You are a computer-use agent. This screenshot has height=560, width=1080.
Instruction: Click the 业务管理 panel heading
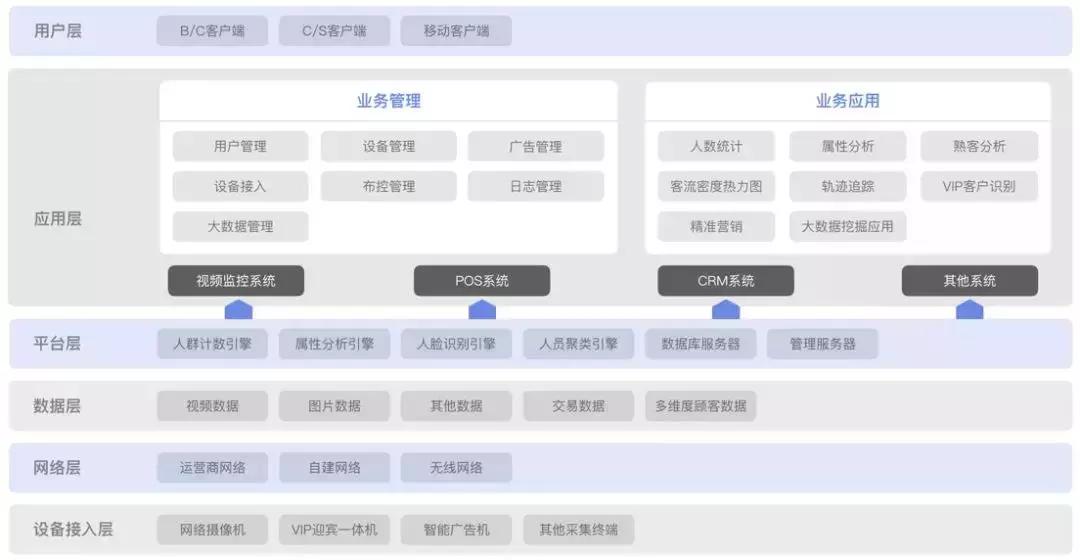click(x=388, y=101)
